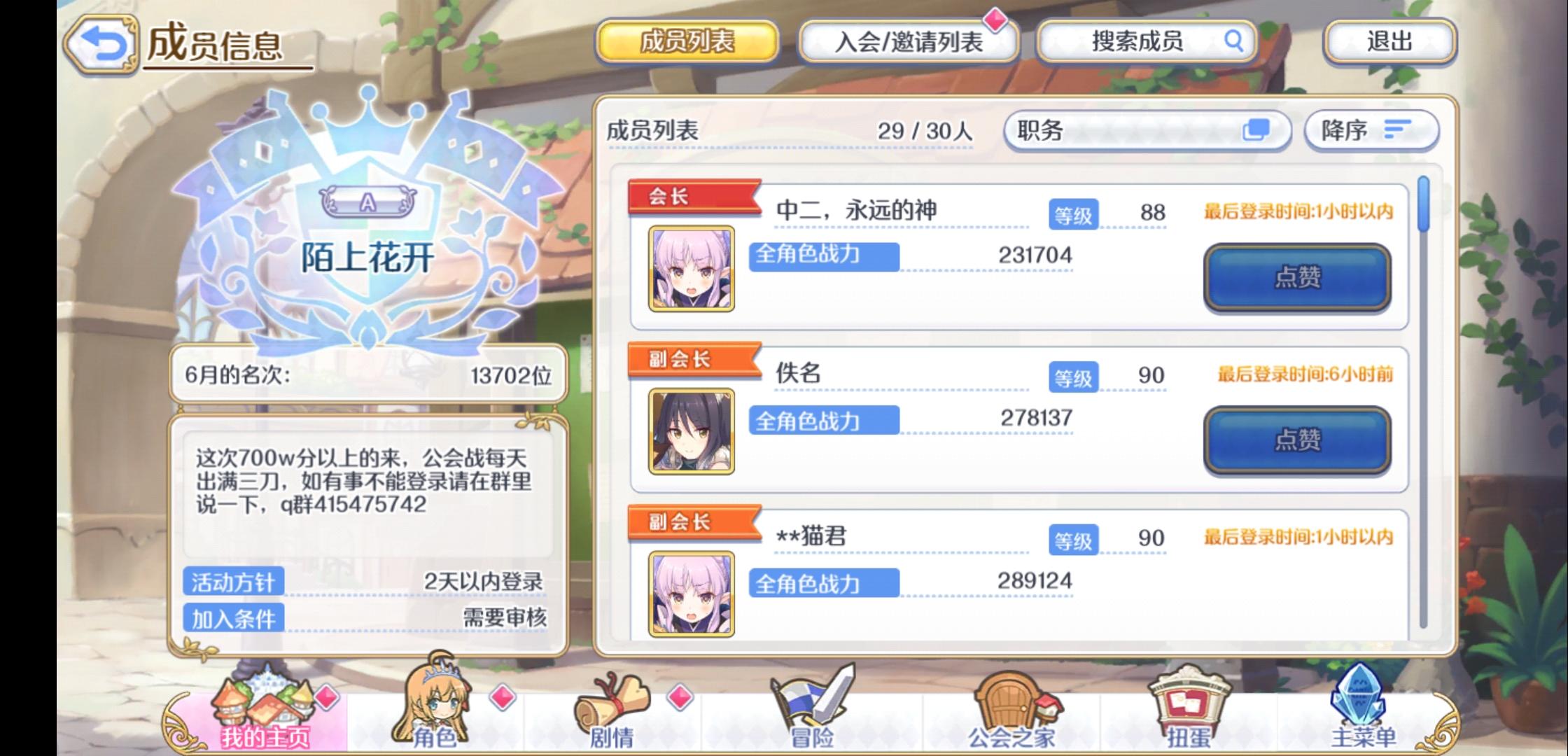
Task: Select 佚名's character avatar thumbnail
Action: coord(692,432)
